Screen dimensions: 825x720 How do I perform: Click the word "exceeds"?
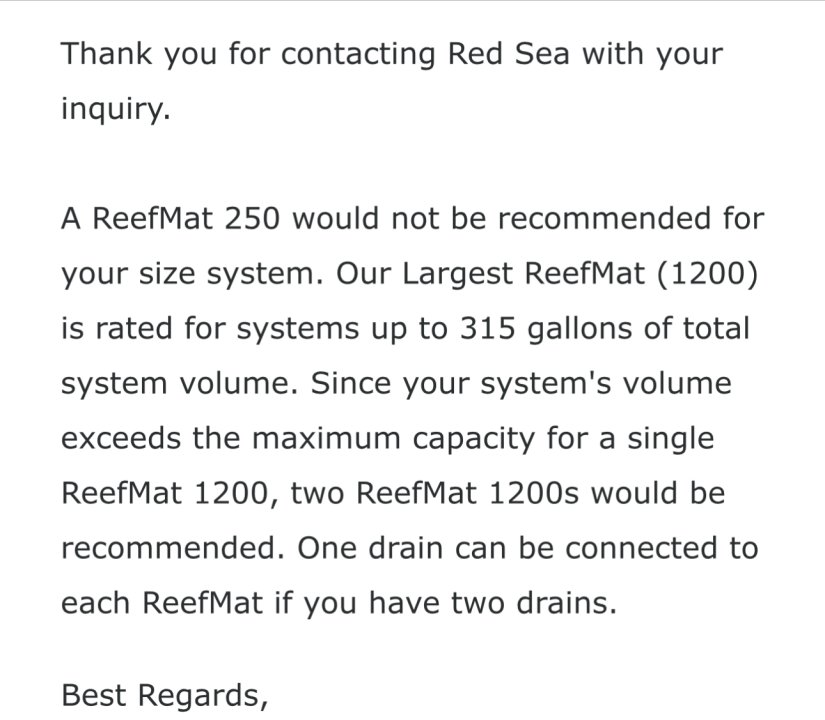[121, 438]
